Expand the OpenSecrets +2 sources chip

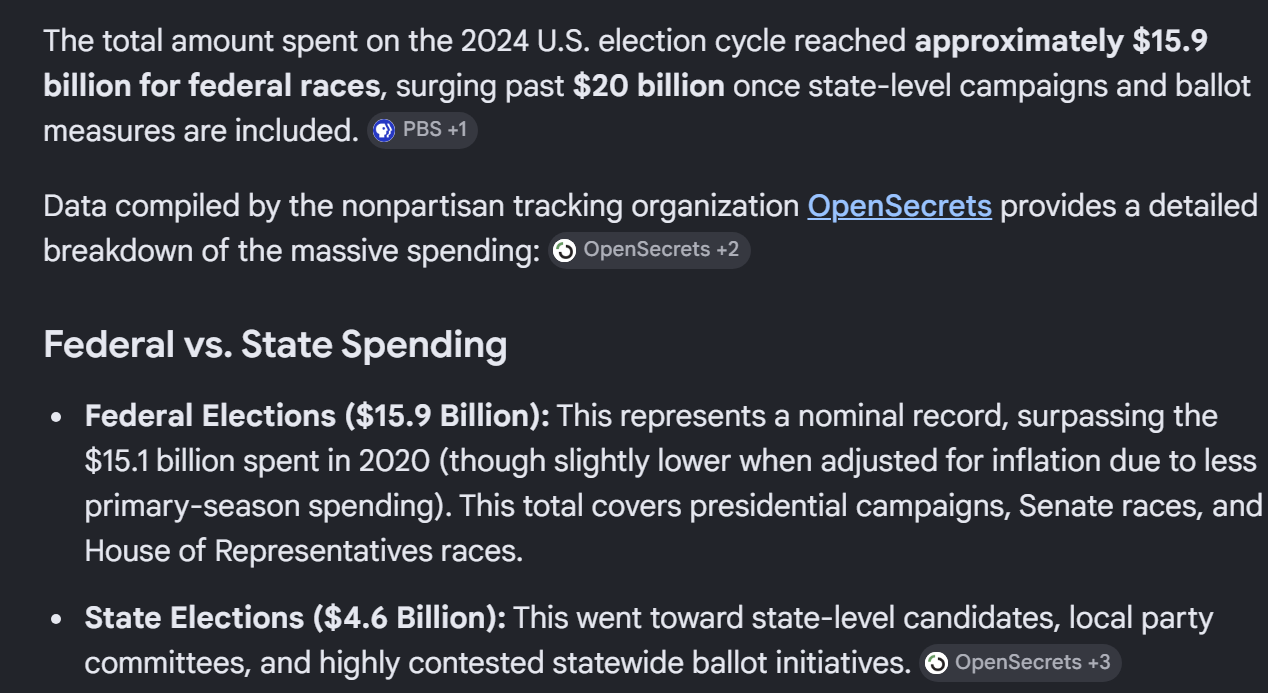click(650, 250)
